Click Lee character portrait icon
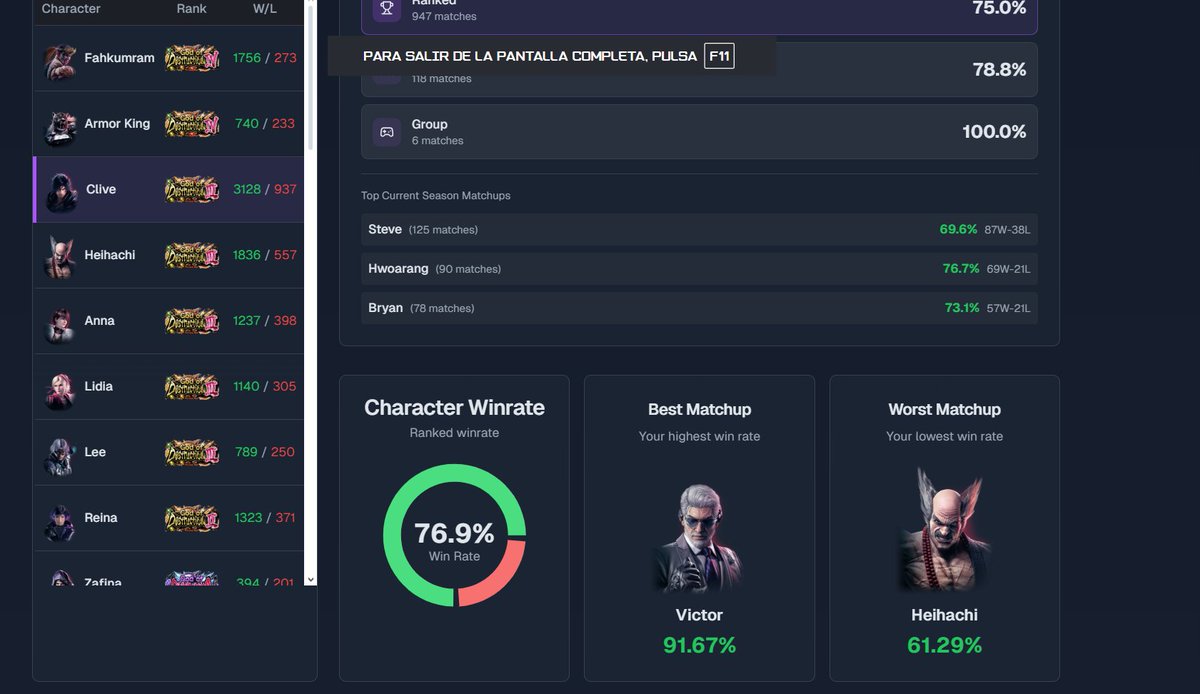 (x=60, y=455)
